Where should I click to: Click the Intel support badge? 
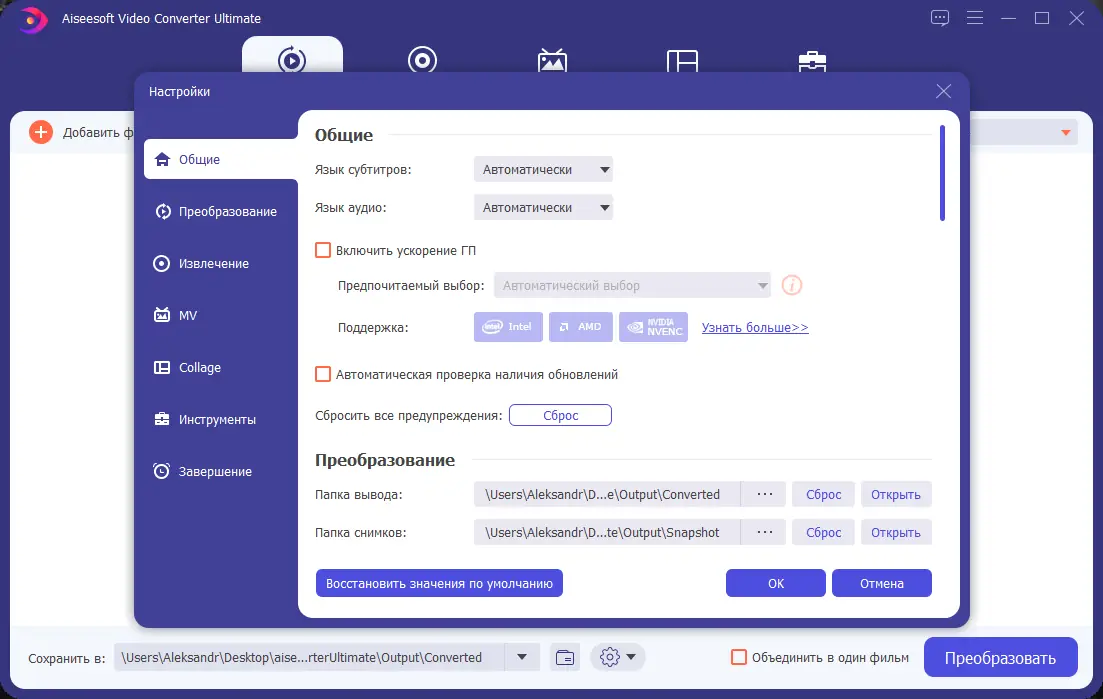pos(508,327)
